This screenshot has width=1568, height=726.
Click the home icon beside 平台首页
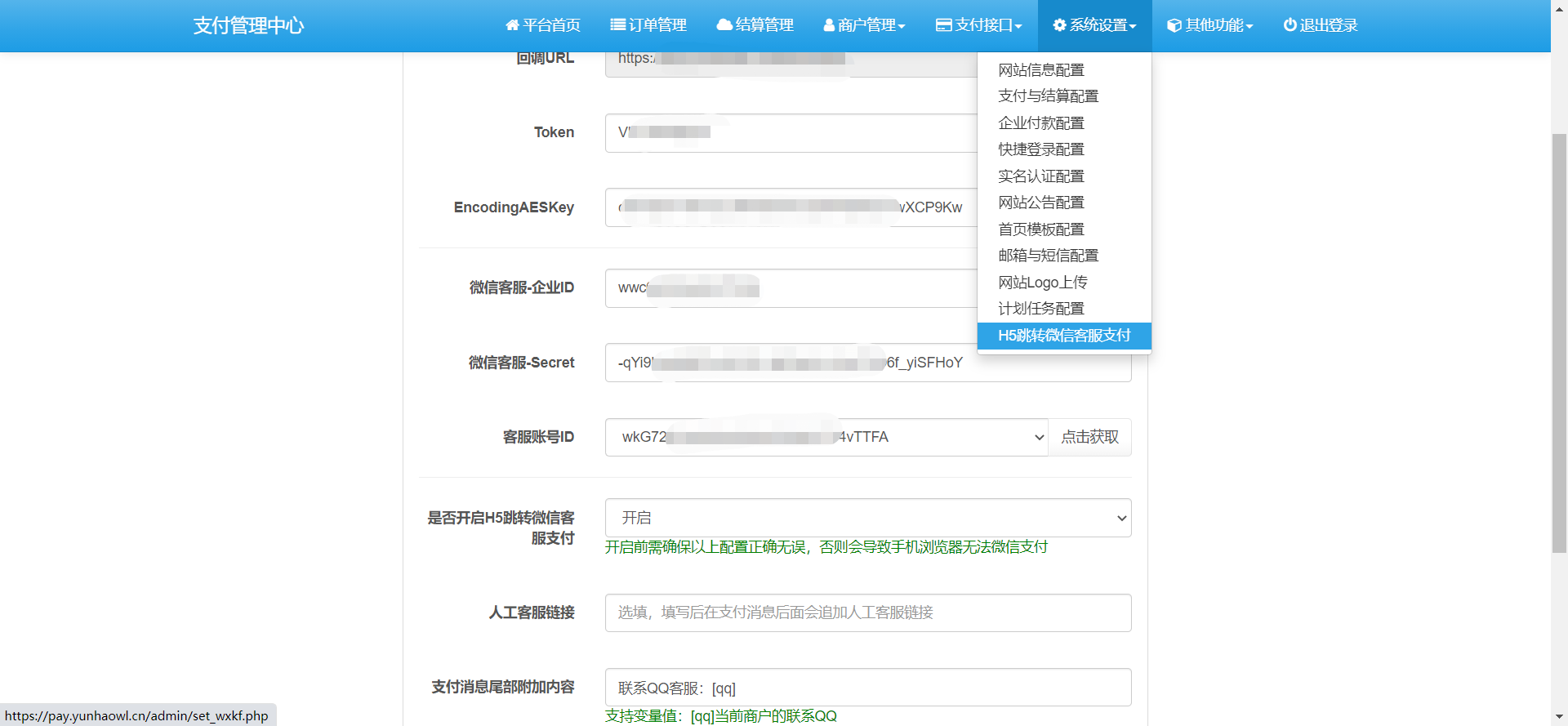pyautogui.click(x=512, y=25)
